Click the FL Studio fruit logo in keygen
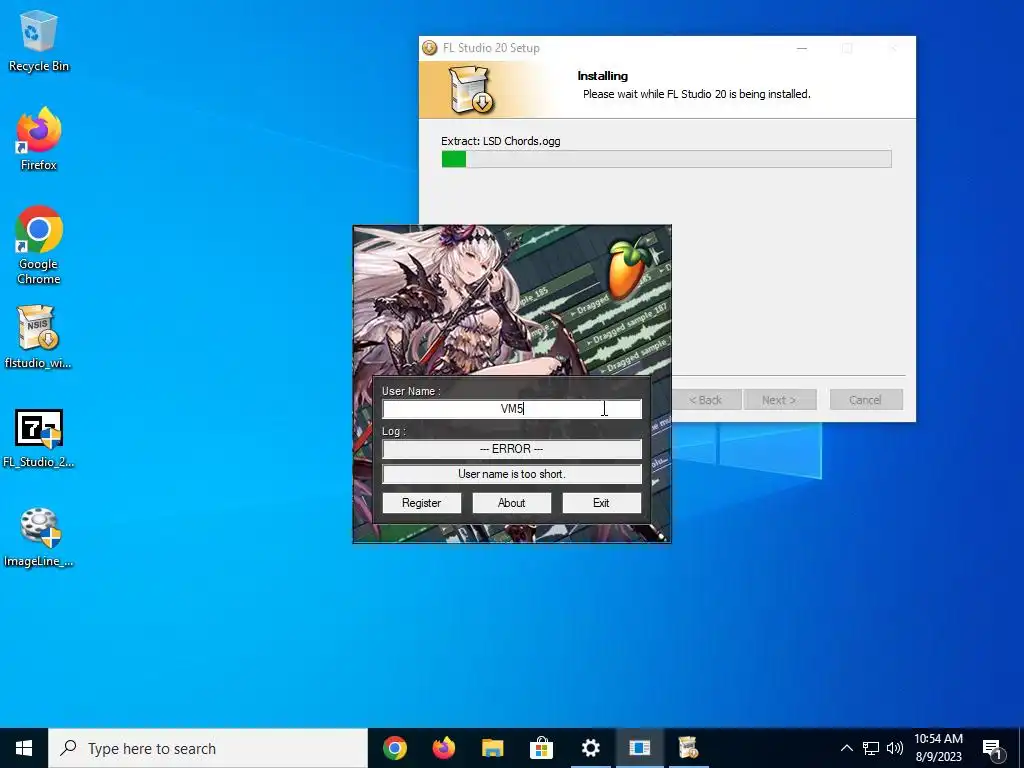 tap(629, 267)
